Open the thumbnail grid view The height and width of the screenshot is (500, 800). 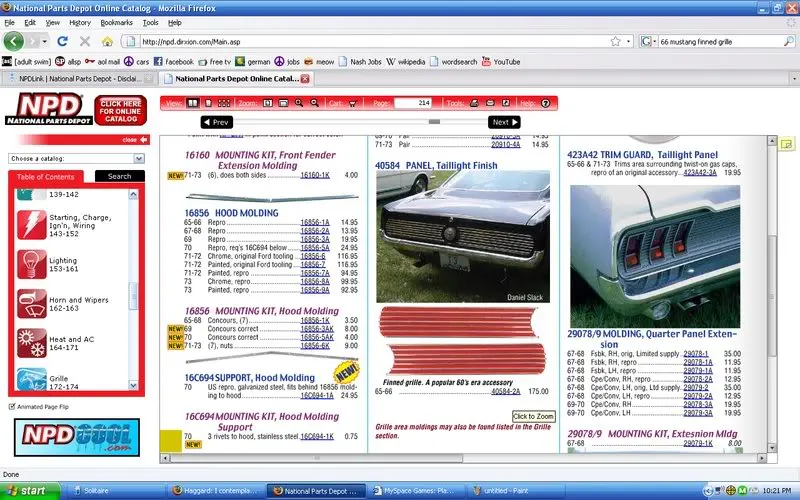click(224, 103)
